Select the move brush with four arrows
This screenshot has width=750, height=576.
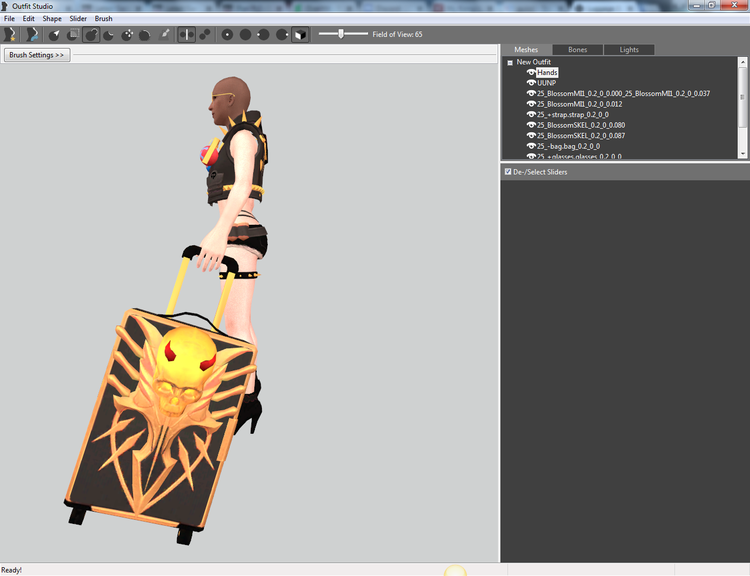point(127,34)
